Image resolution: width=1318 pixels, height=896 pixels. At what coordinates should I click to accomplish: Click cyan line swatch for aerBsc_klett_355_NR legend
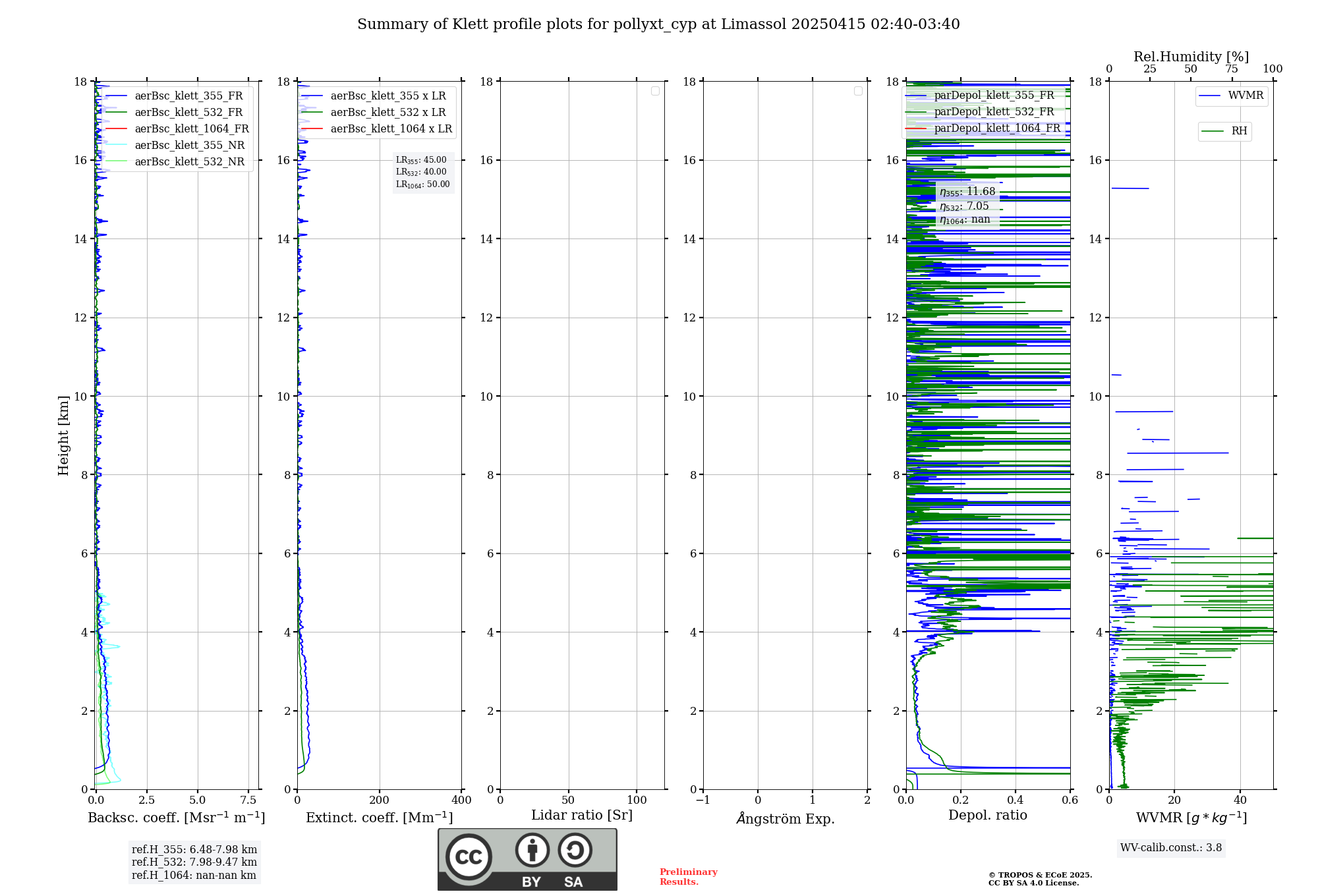pos(116,146)
